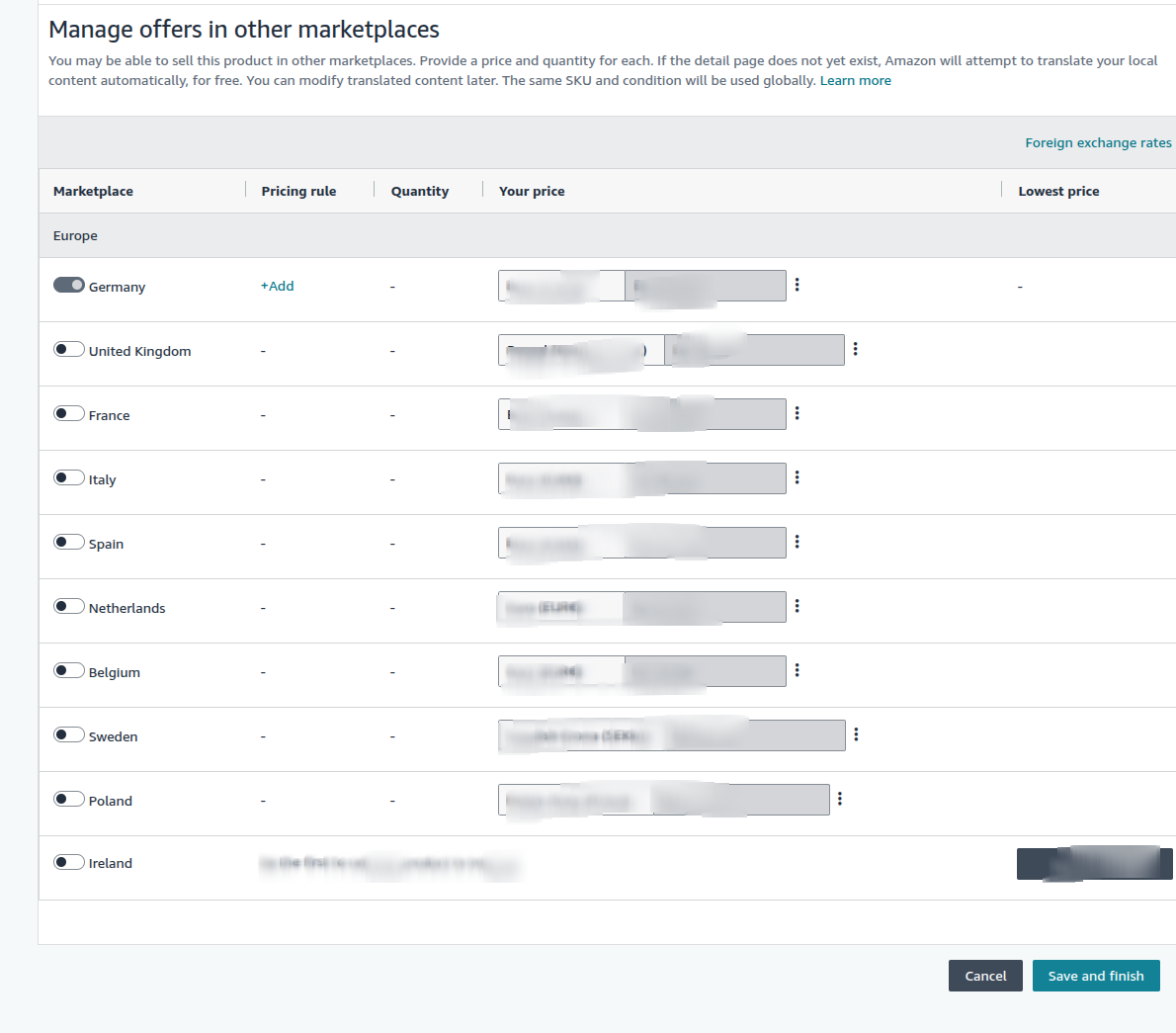Add a pricing rule for Germany
This screenshot has width=1176, height=1033.
[x=277, y=286]
